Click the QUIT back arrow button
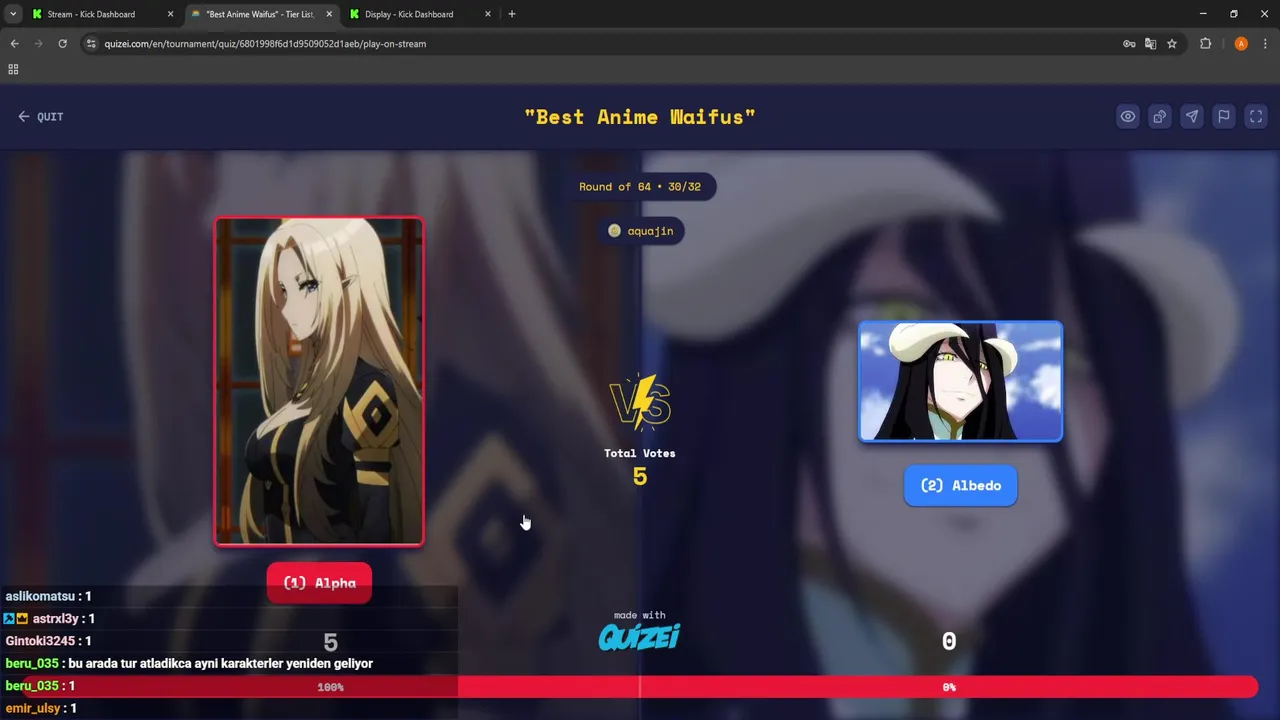Image resolution: width=1280 pixels, height=720 pixels. coord(40,117)
